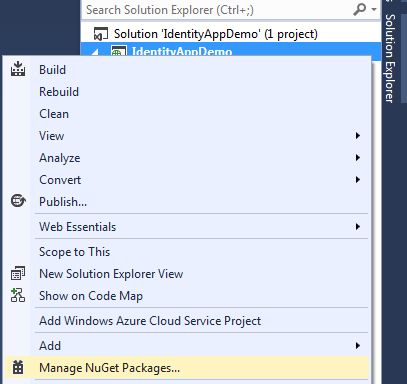Open Web Essentials menu entry
The image size is (407, 384).
[187, 227]
